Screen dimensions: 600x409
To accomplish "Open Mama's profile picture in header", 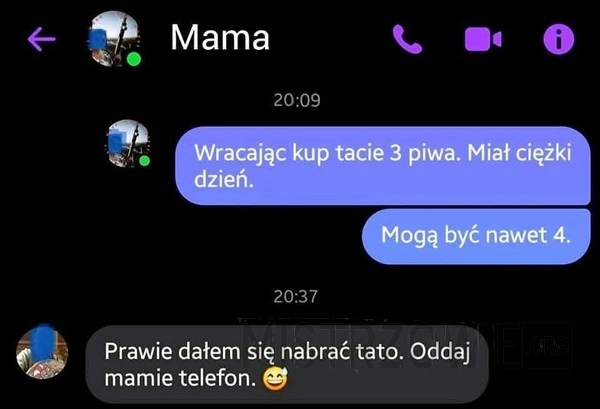I will (114, 39).
